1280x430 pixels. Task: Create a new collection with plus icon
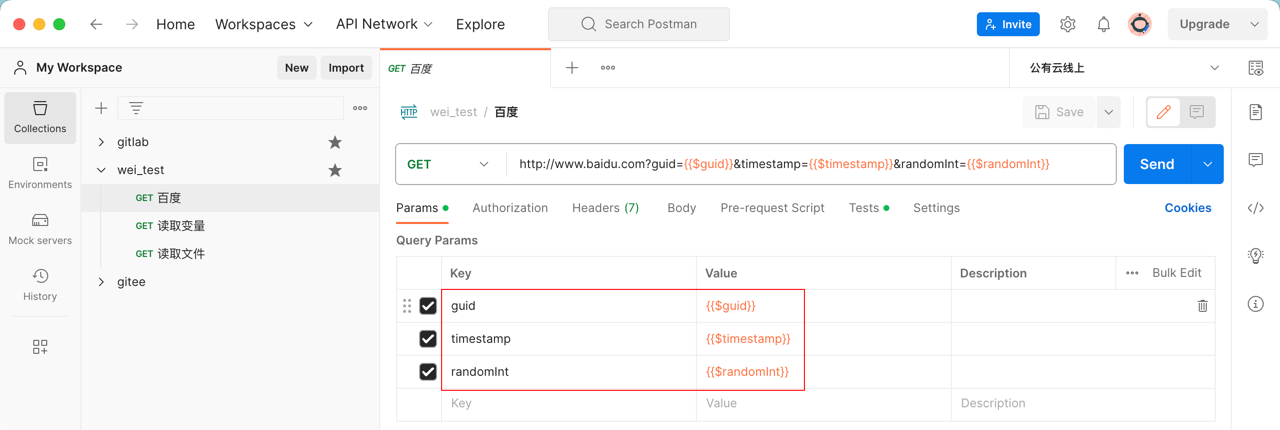(x=101, y=108)
